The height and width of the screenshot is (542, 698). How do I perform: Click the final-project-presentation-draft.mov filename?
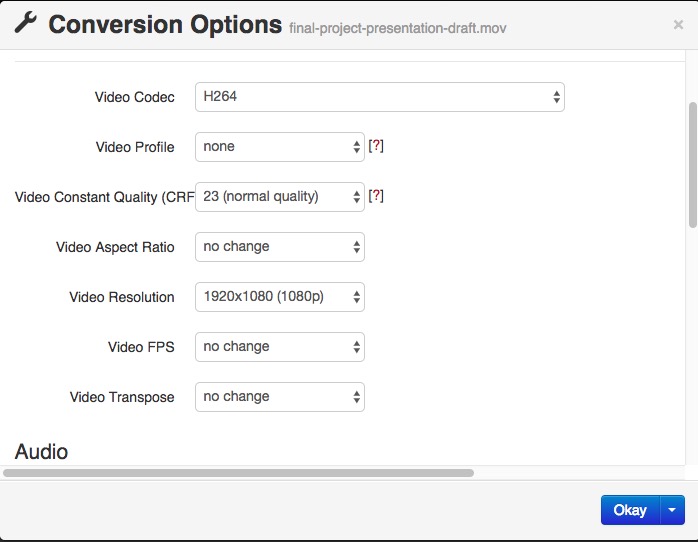tap(398, 28)
